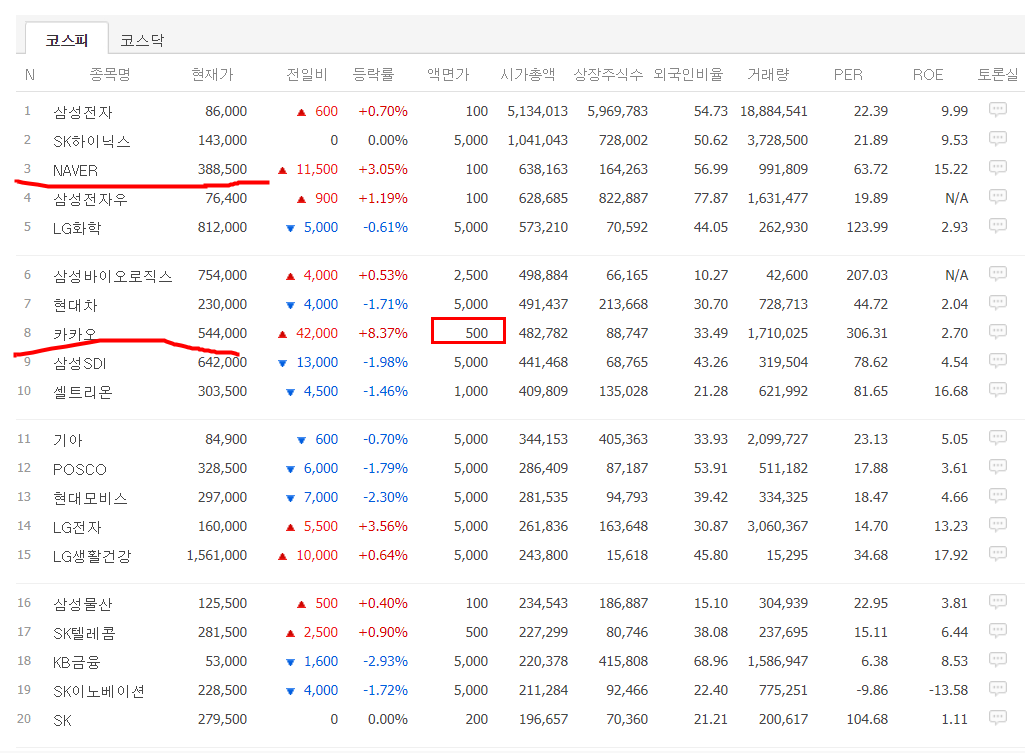
Task: Open discussion room icon for 기아
Action: click(998, 437)
